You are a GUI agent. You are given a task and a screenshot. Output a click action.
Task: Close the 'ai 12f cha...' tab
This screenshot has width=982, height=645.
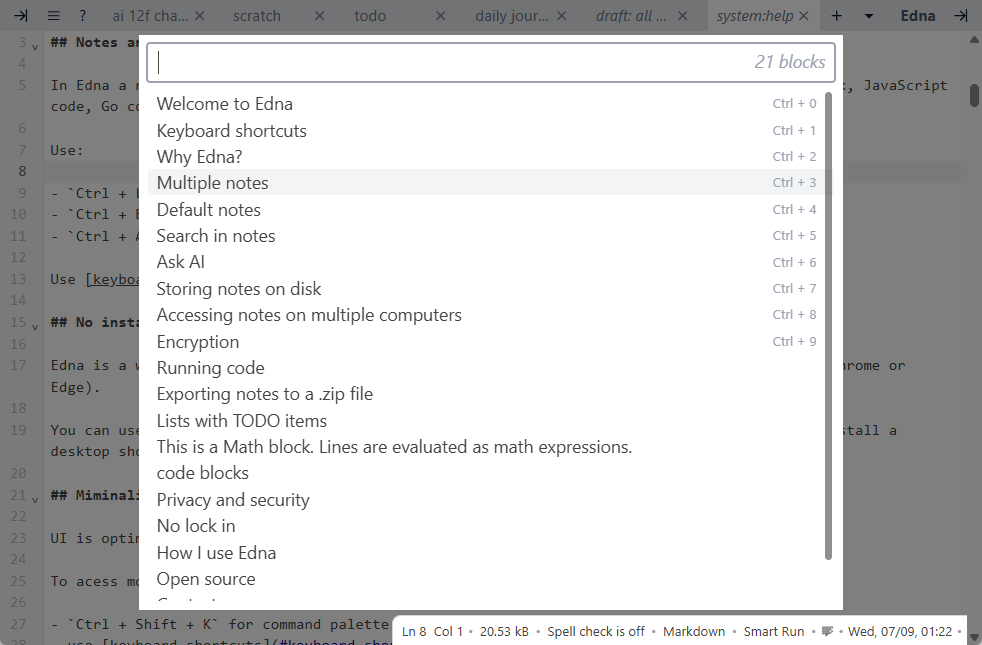(200, 16)
